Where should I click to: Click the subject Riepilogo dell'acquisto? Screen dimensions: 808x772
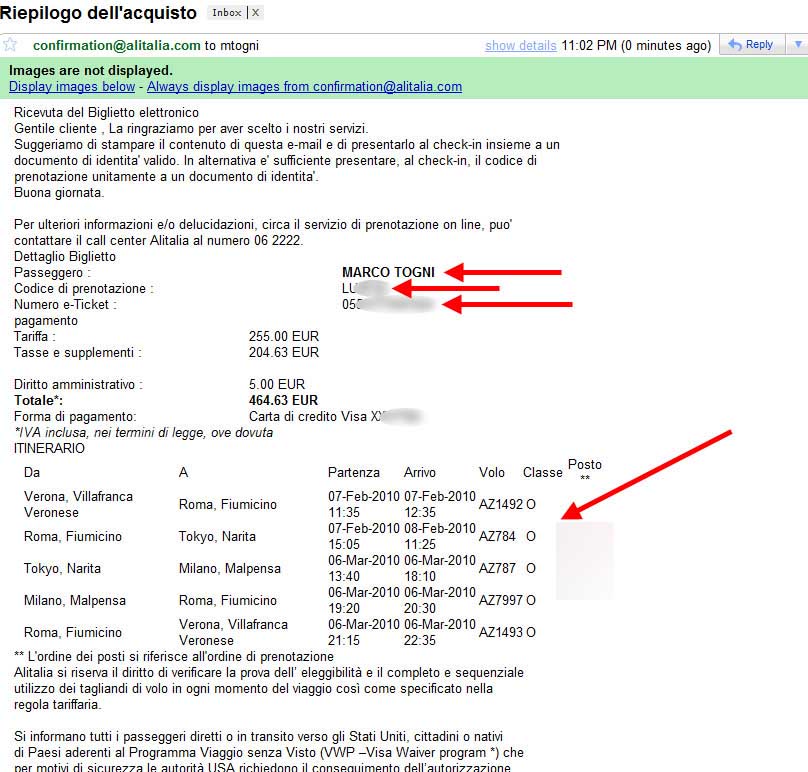(98, 13)
